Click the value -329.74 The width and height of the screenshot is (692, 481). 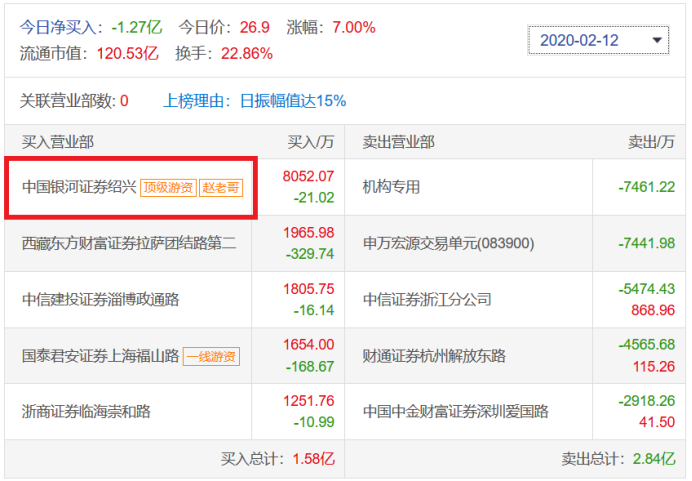coord(310,254)
